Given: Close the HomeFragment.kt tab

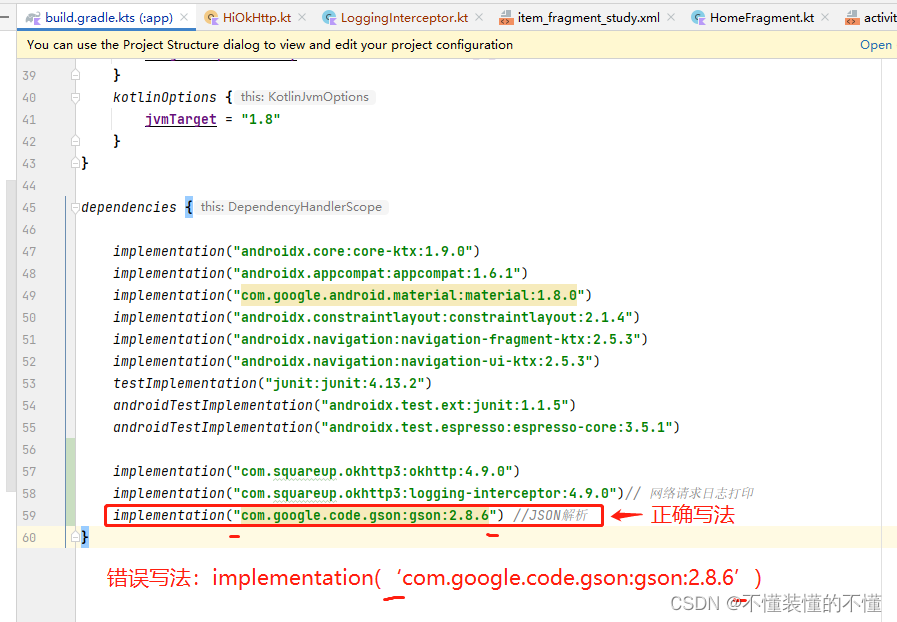Looking at the screenshot, I should pyautogui.click(x=825, y=18).
